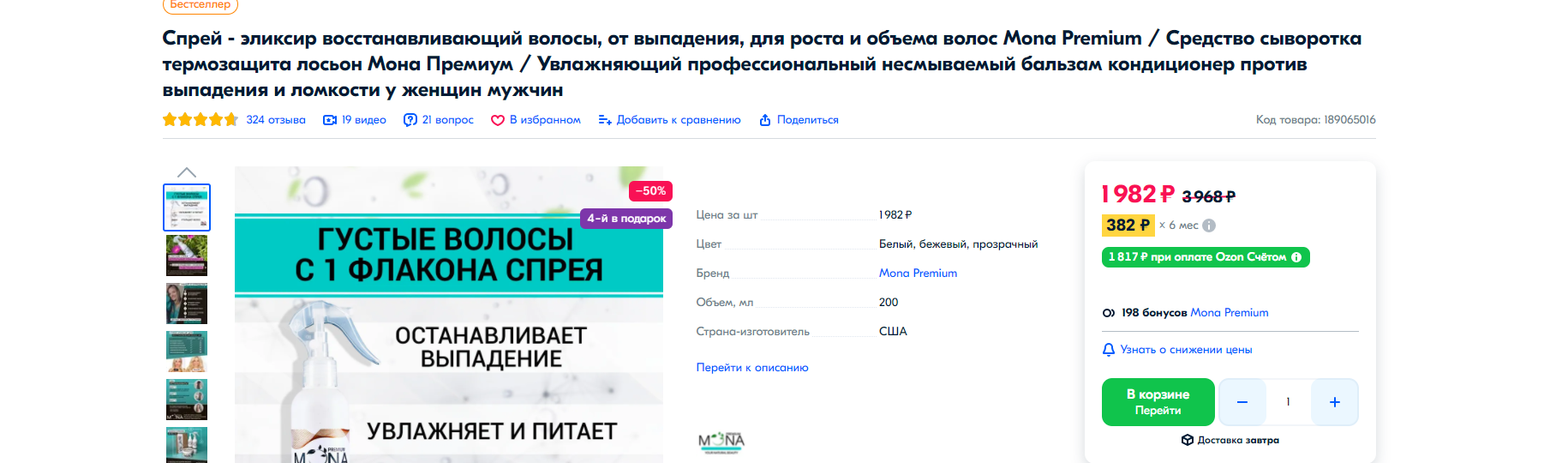Click В корзине Перейти button
The width and height of the screenshot is (1568, 463).
(1158, 402)
